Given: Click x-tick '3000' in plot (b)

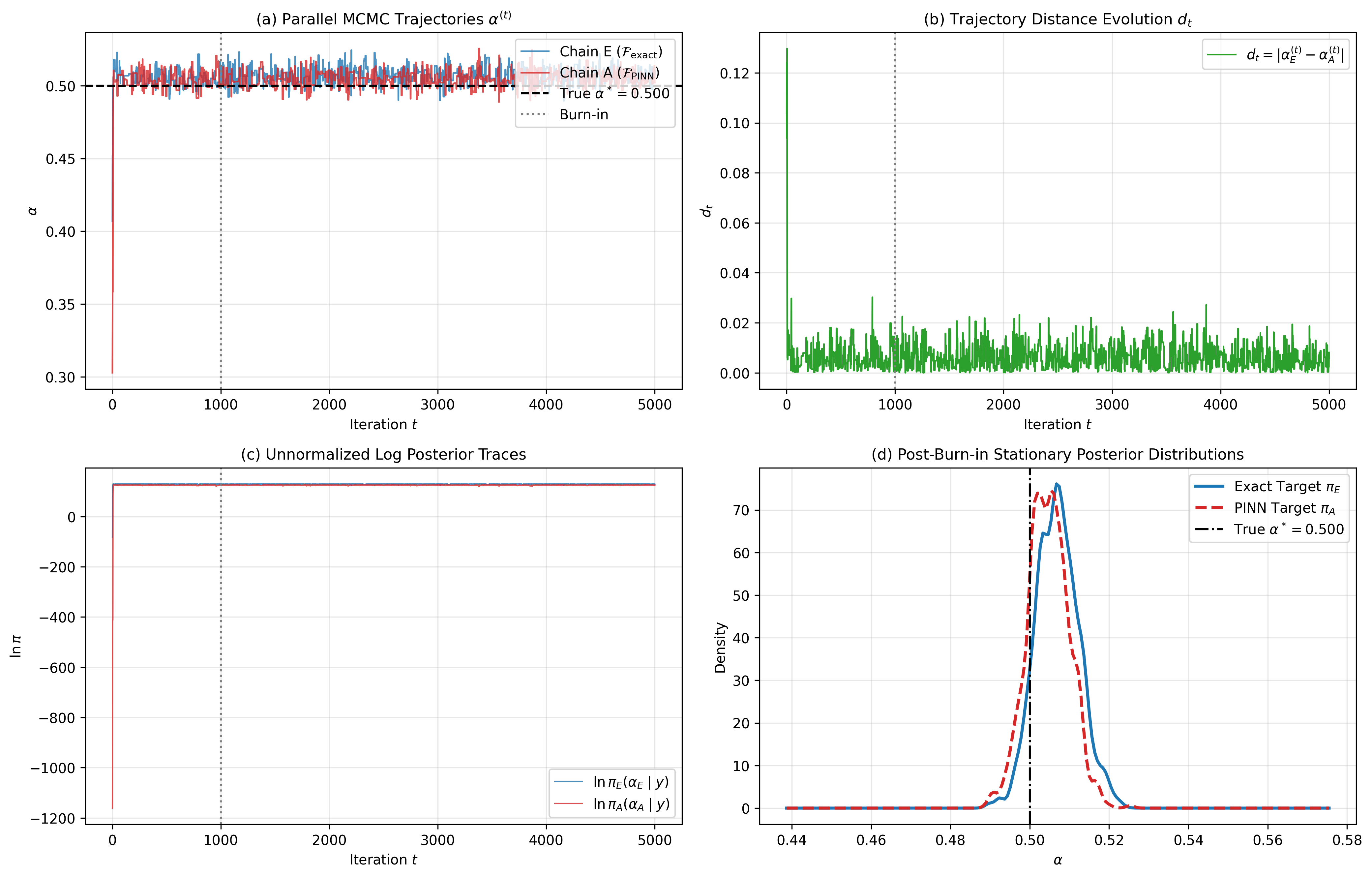Looking at the screenshot, I should point(1112,405).
